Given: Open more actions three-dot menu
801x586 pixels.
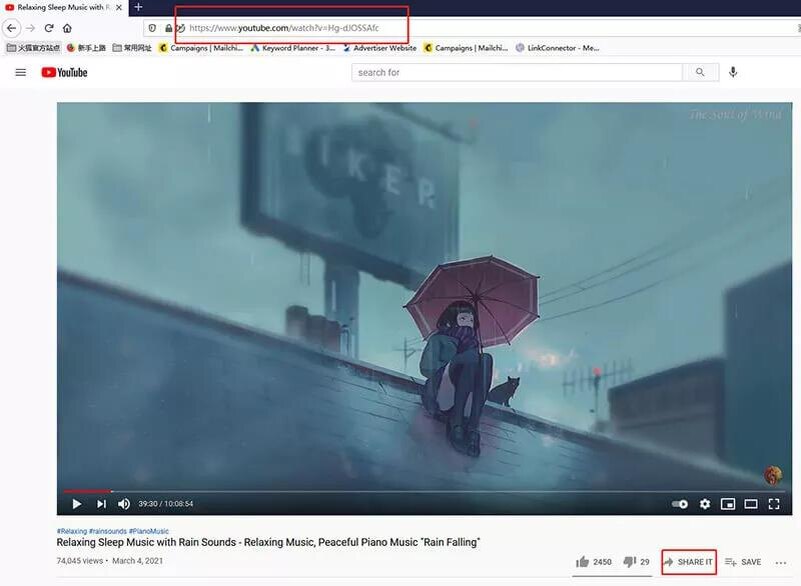Looking at the screenshot, I should [781, 562].
